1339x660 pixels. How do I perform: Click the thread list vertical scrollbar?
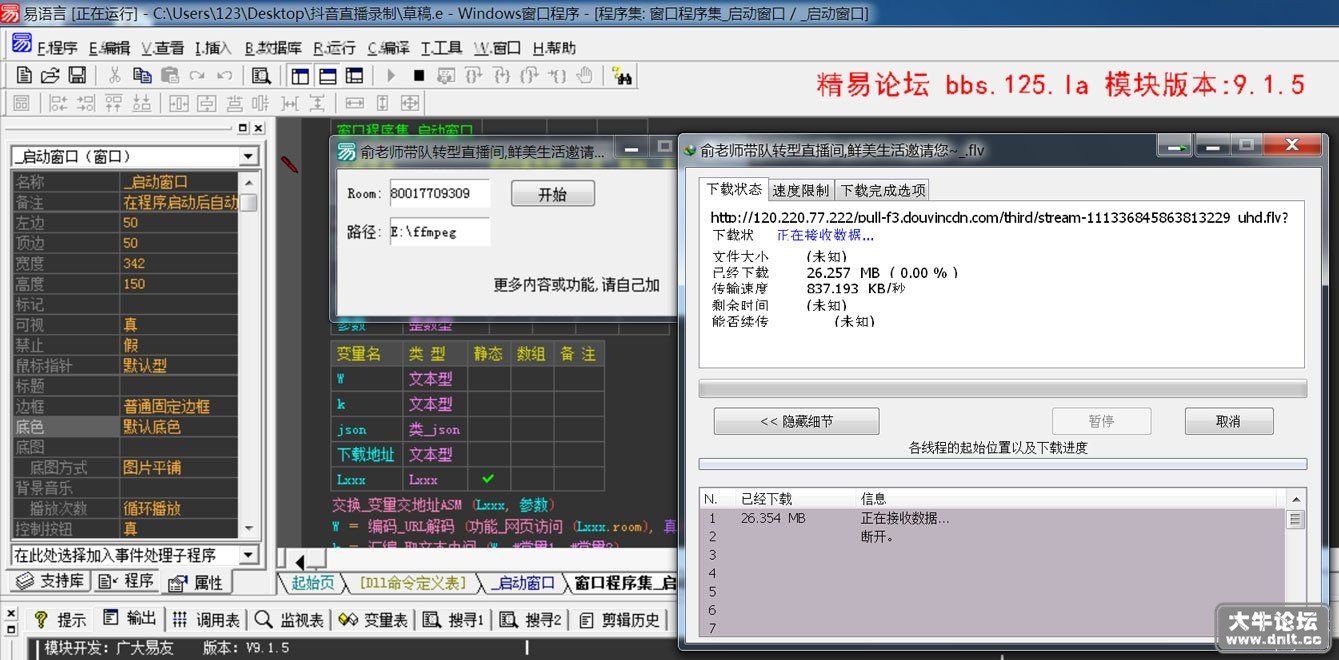1295,562
